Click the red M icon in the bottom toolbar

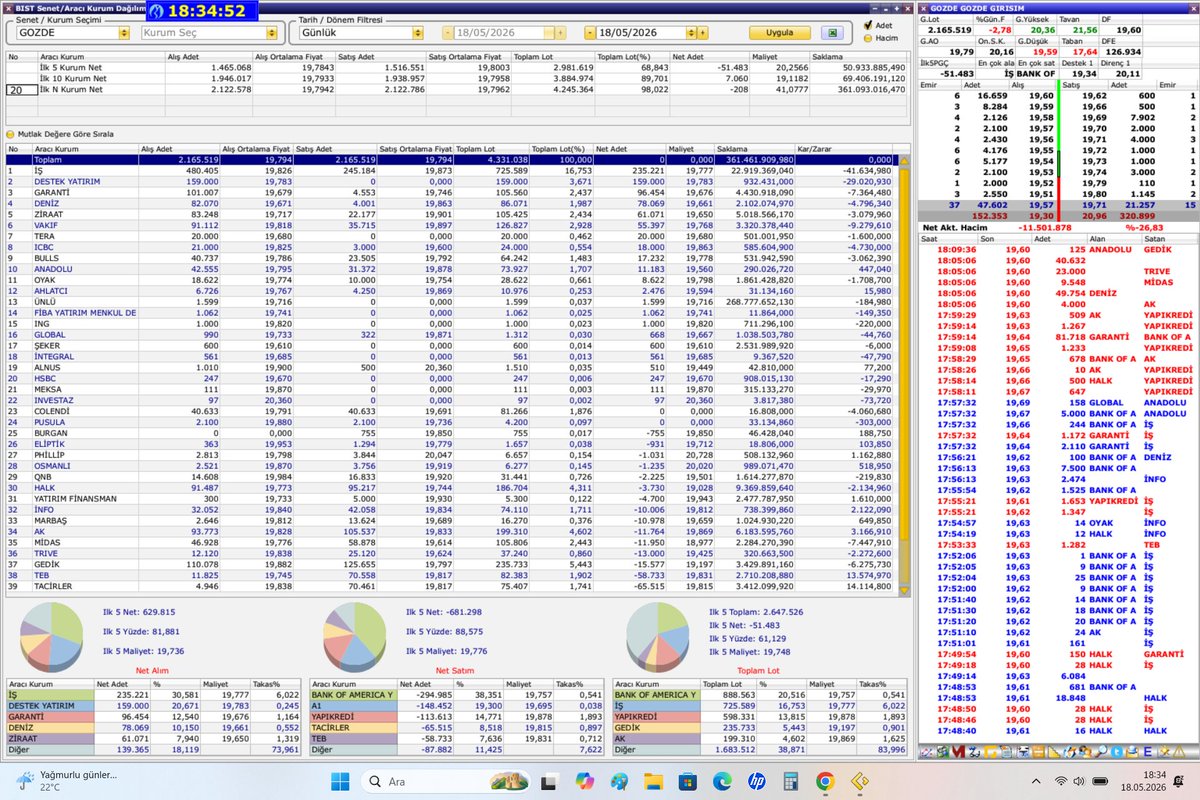[958, 752]
